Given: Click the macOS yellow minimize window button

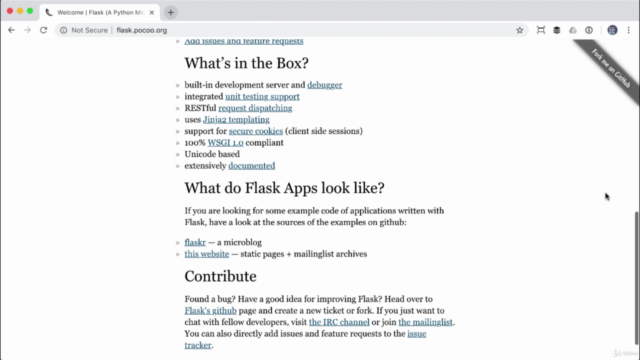Looking at the screenshot, I should click(20, 11).
